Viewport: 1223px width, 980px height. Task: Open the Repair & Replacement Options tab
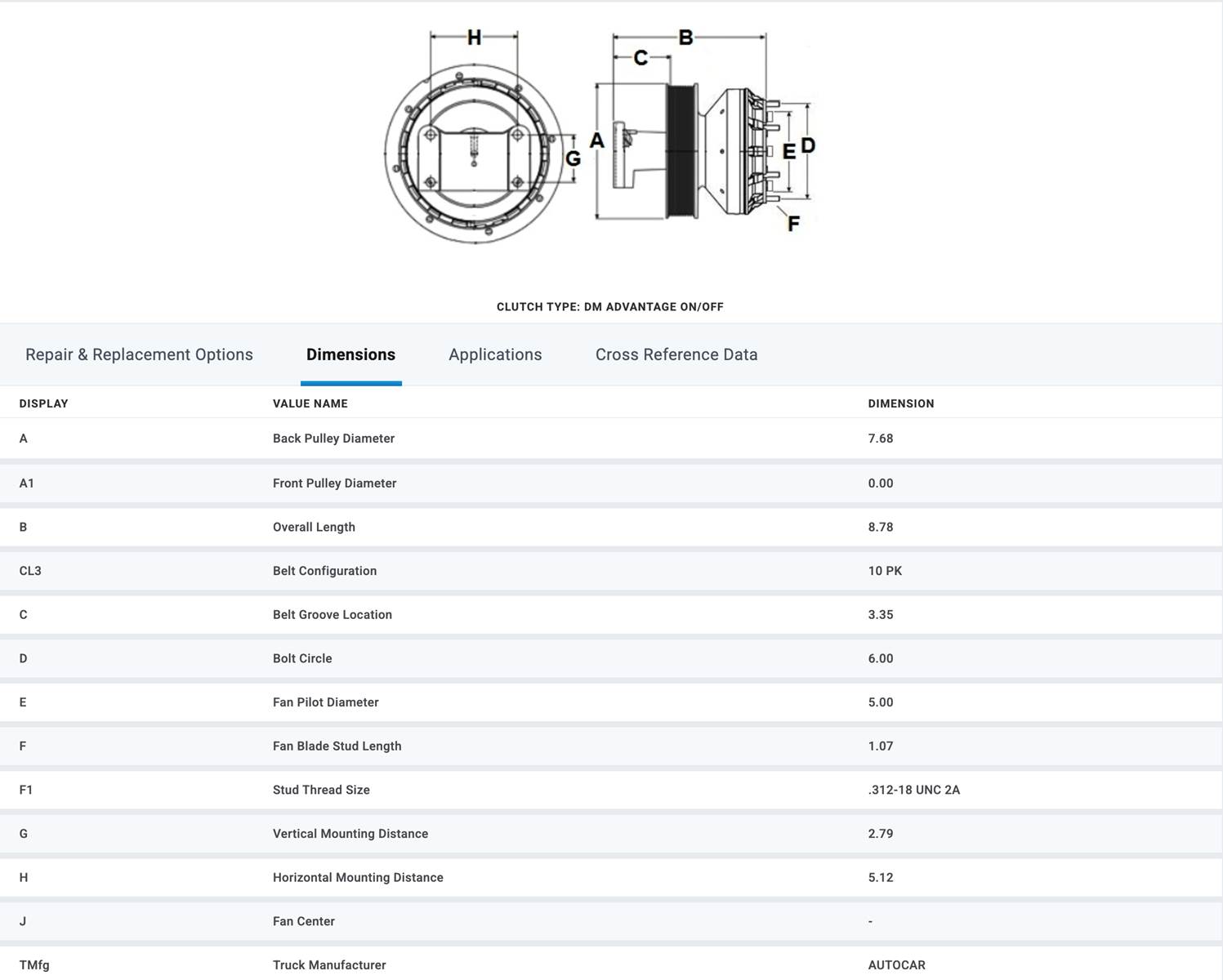(x=139, y=354)
